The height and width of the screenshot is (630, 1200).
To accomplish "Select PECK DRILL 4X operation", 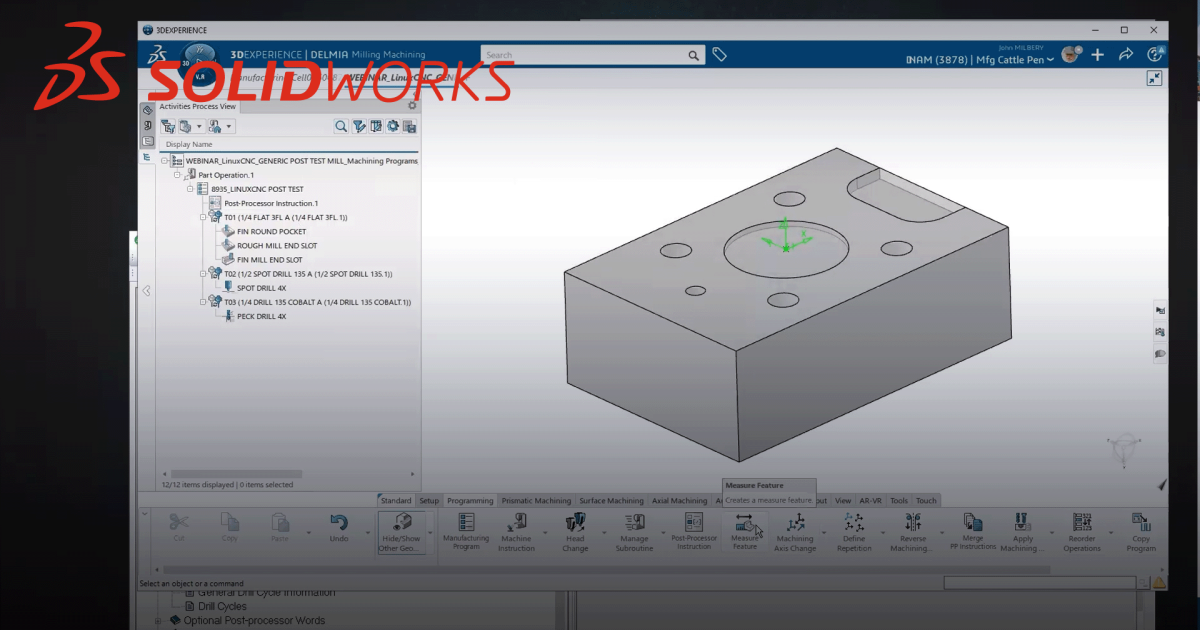I will pos(261,316).
